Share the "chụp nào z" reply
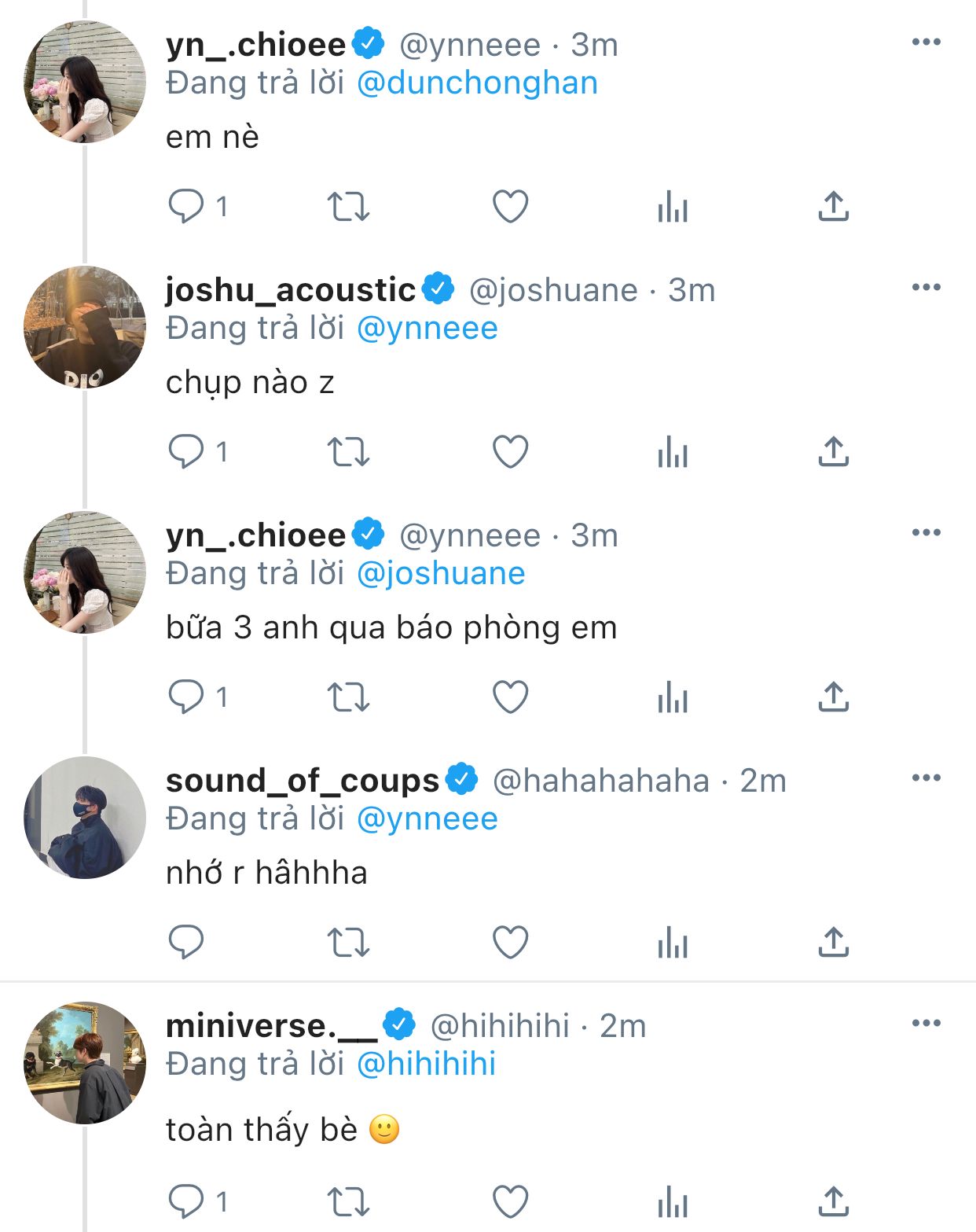Screen dimensions: 976x1232 point(834,452)
